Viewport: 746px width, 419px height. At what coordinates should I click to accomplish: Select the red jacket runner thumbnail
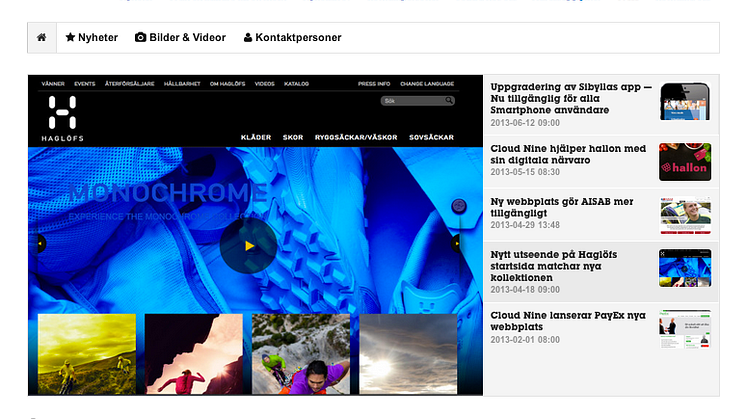pyautogui.click(x=194, y=354)
